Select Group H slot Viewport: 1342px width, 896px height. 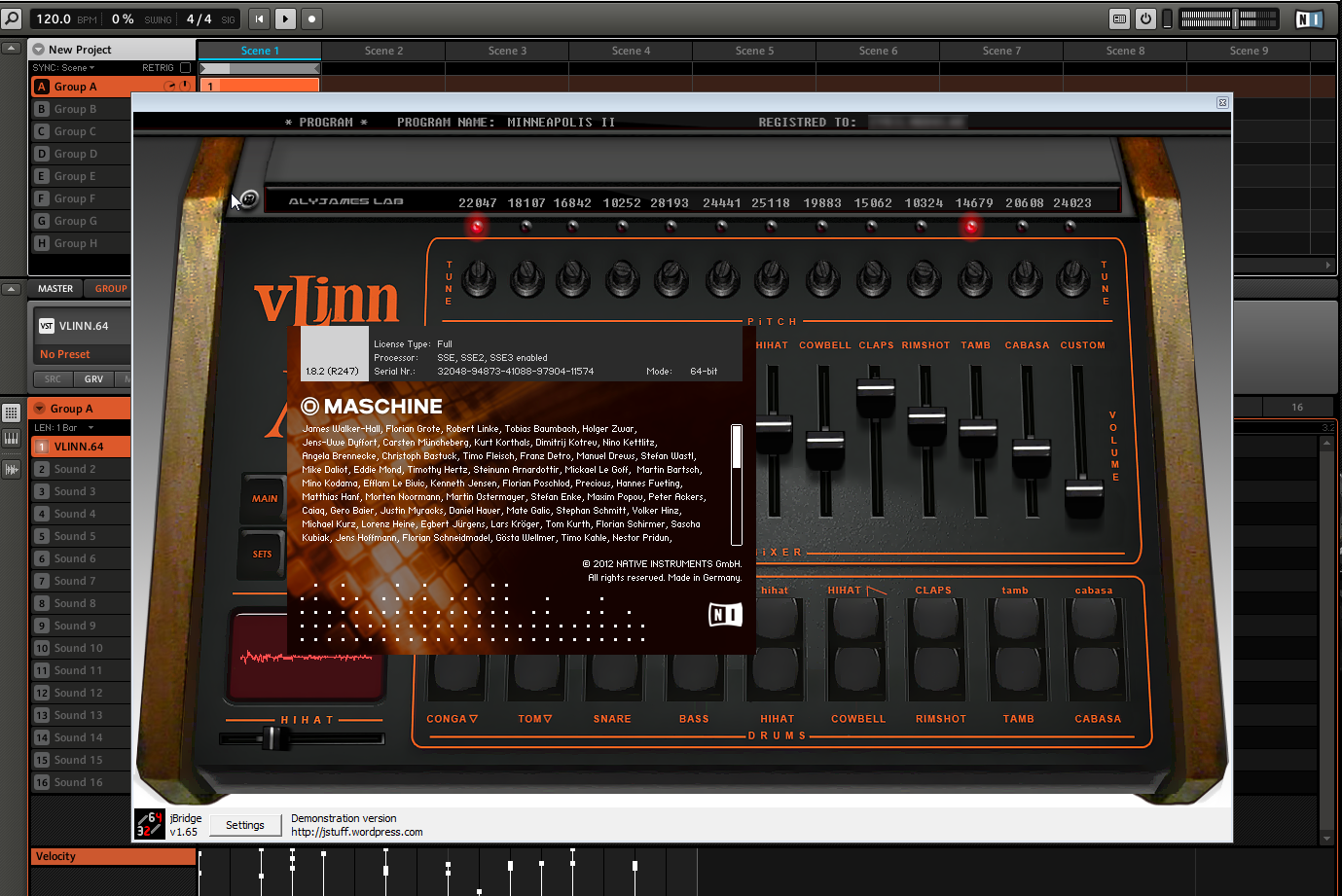tap(82, 243)
